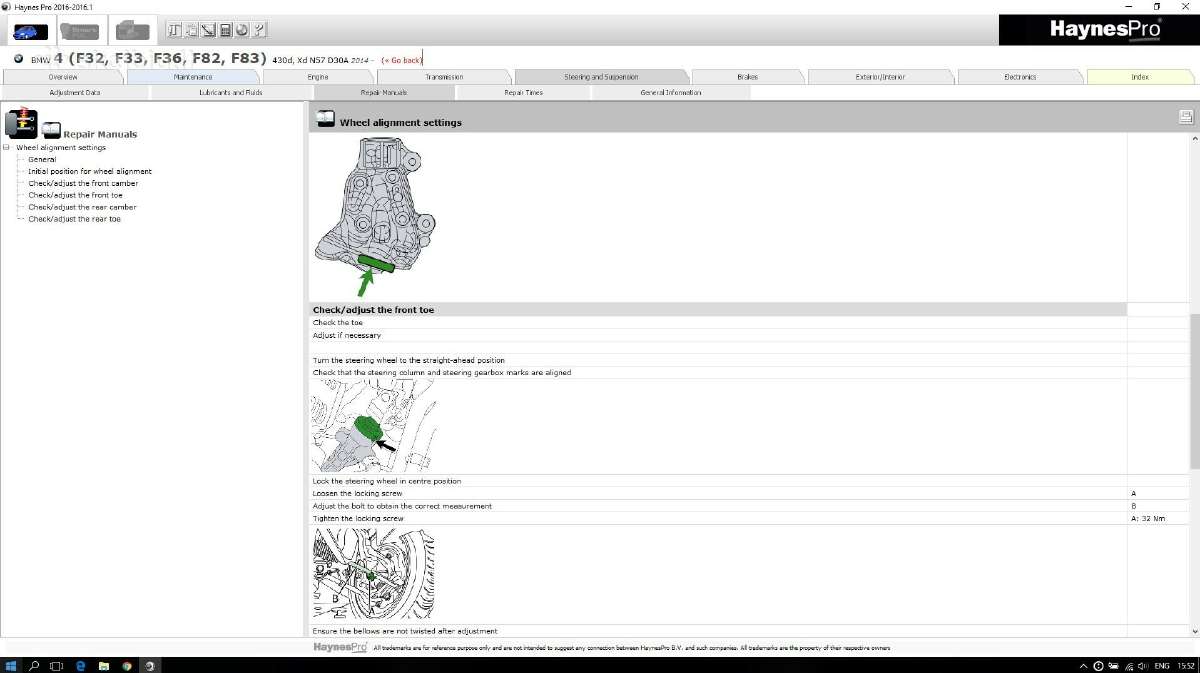Screen dimensions: 1200x673
Task: Click scrollbar down arrow in content pane
Action: [x=1194, y=631]
